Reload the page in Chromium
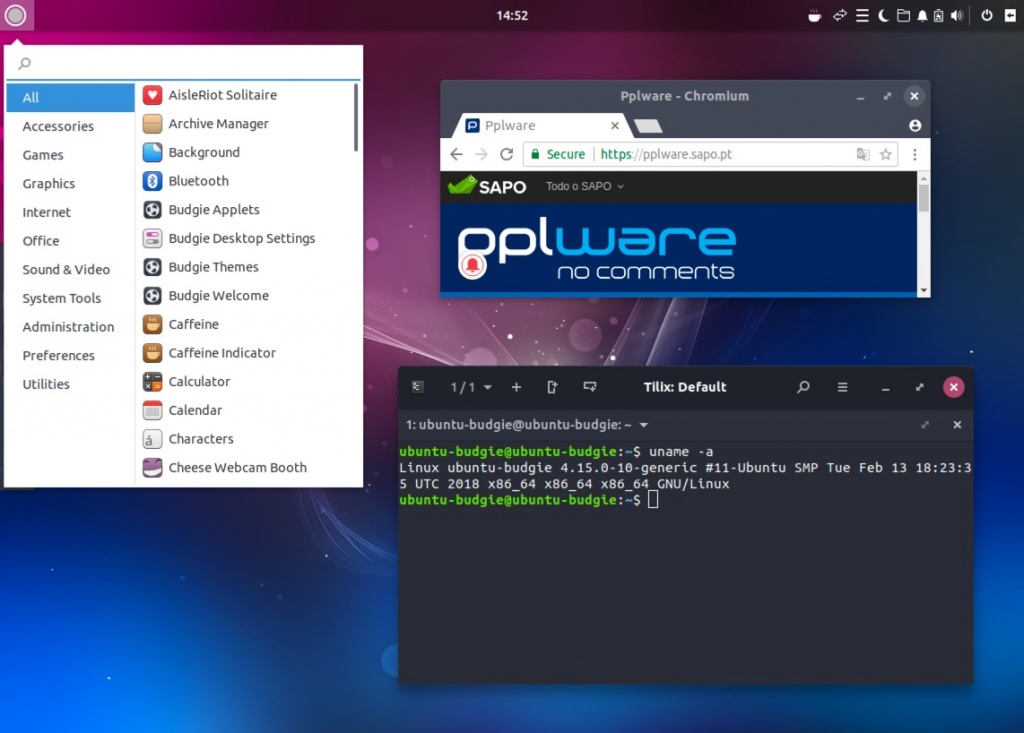The image size is (1024, 733). click(x=506, y=154)
